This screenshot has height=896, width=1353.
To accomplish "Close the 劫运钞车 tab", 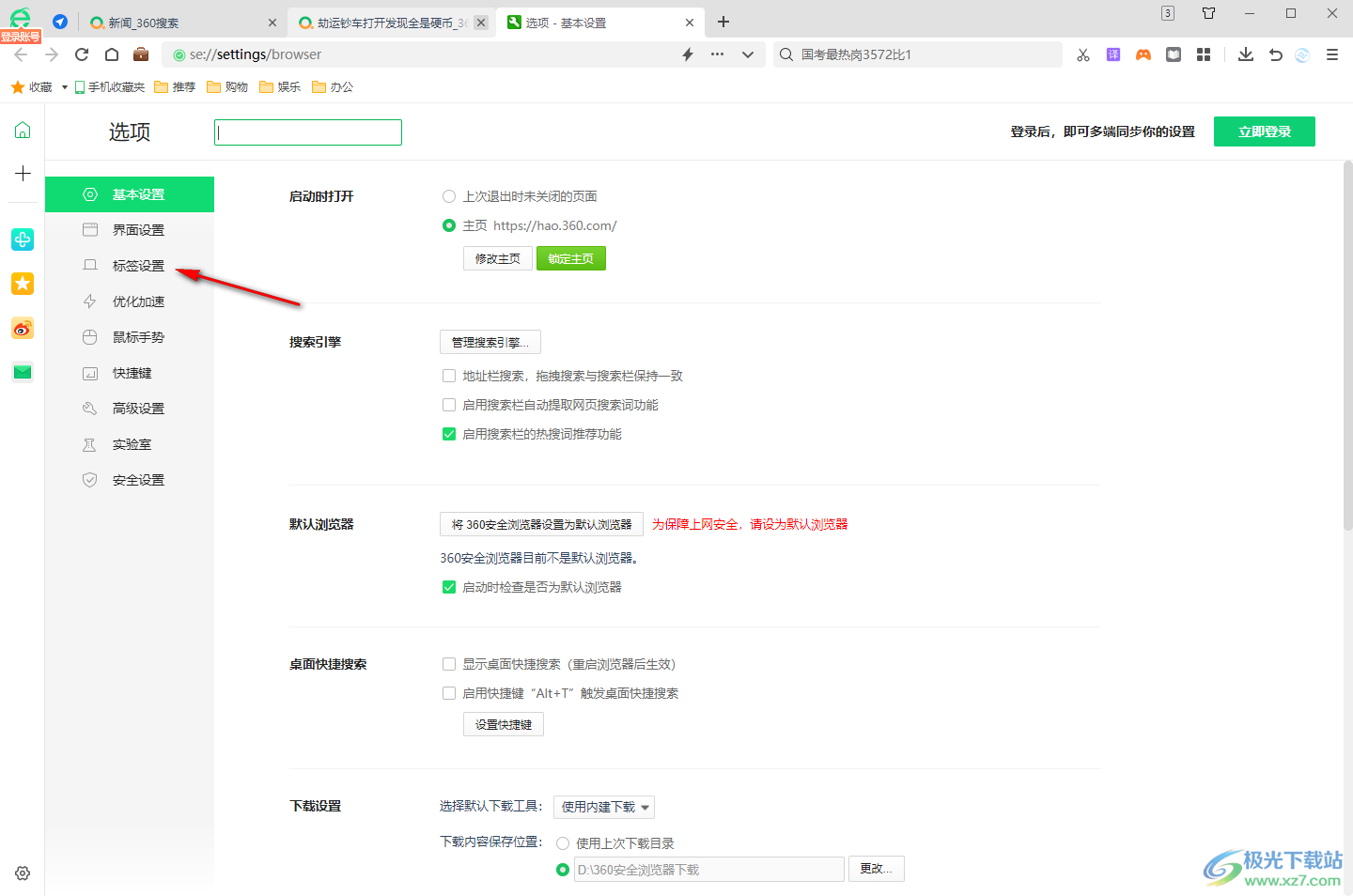I will click(481, 23).
